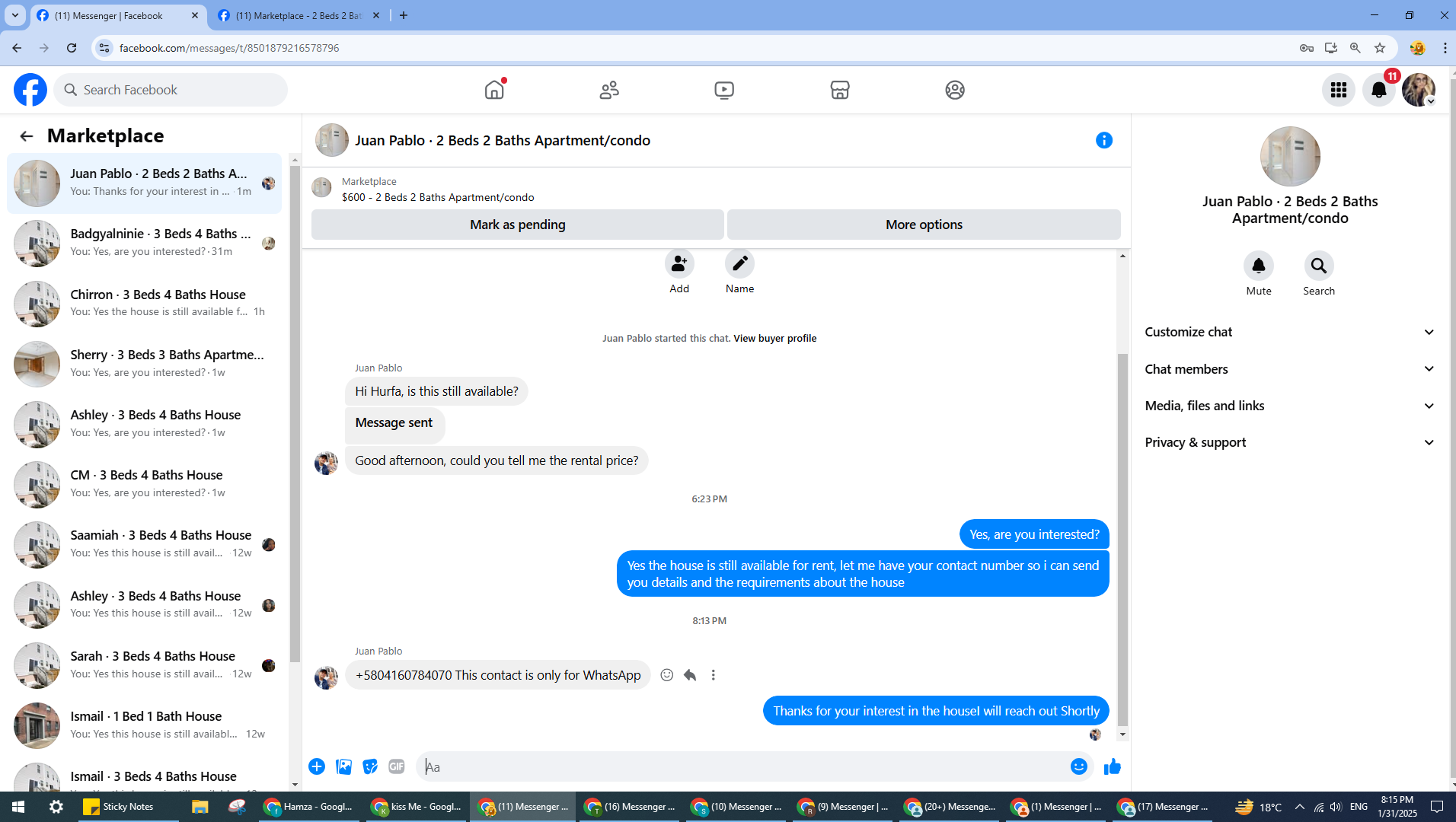Open CM 3 Beds 4 Baths House chat

tap(145, 484)
